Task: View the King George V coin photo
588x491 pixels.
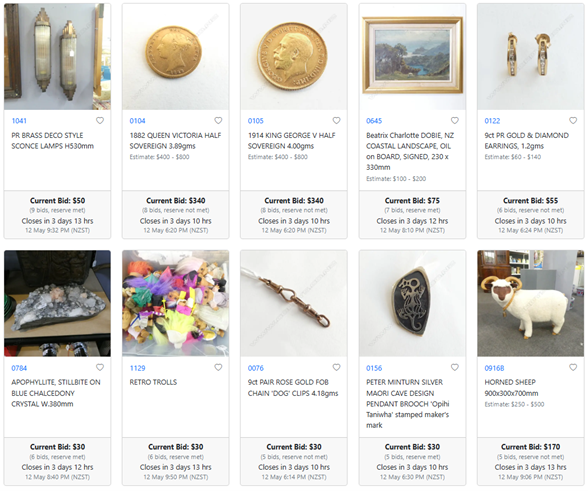Action: 294,57
